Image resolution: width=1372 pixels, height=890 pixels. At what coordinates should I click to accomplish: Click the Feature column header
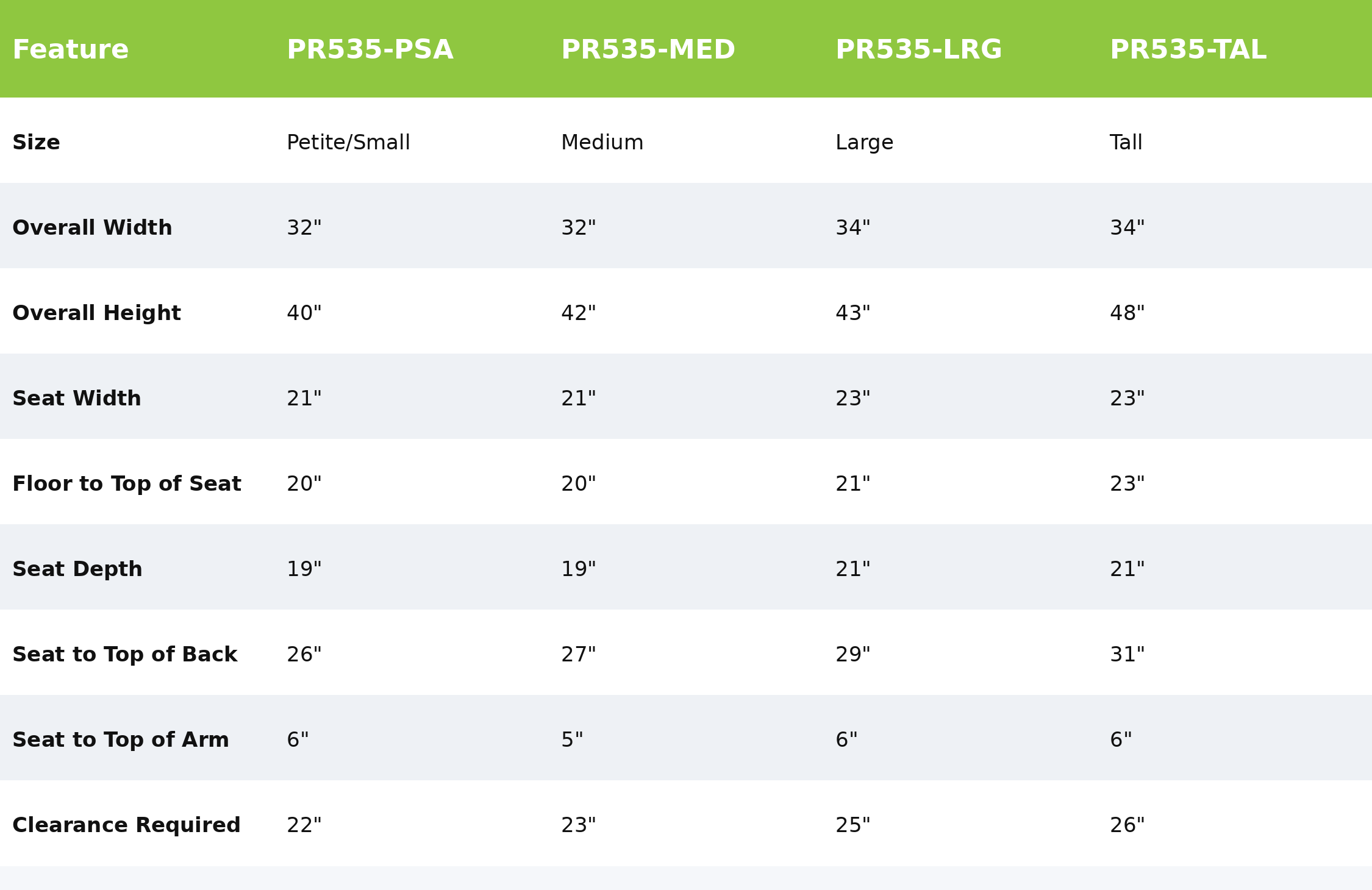point(71,50)
